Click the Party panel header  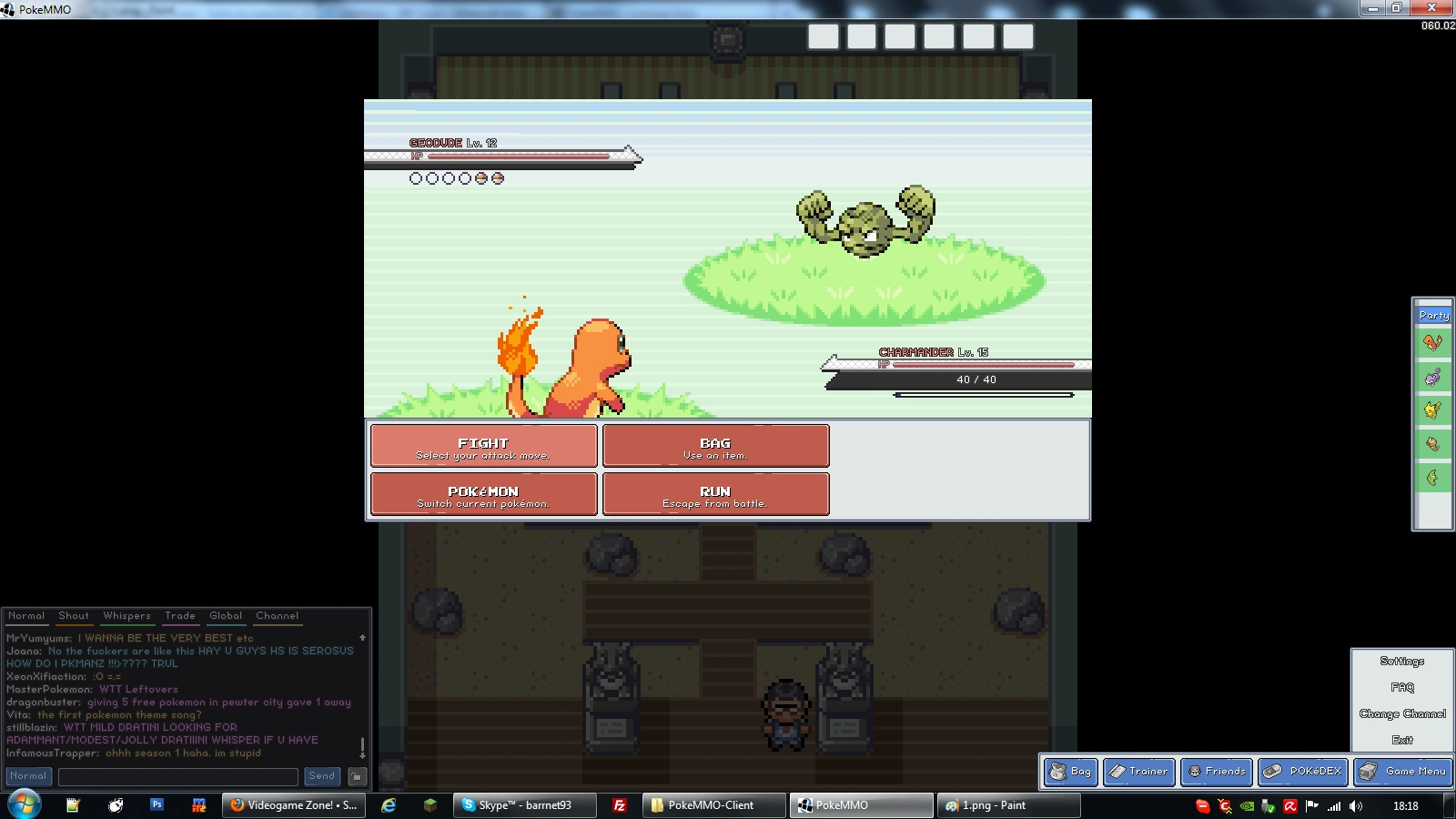click(x=1433, y=315)
